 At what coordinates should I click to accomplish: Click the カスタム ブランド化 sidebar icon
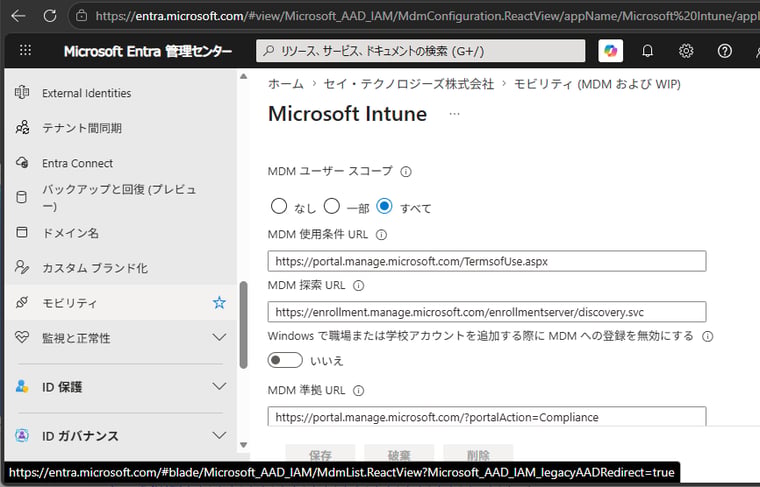point(22,267)
